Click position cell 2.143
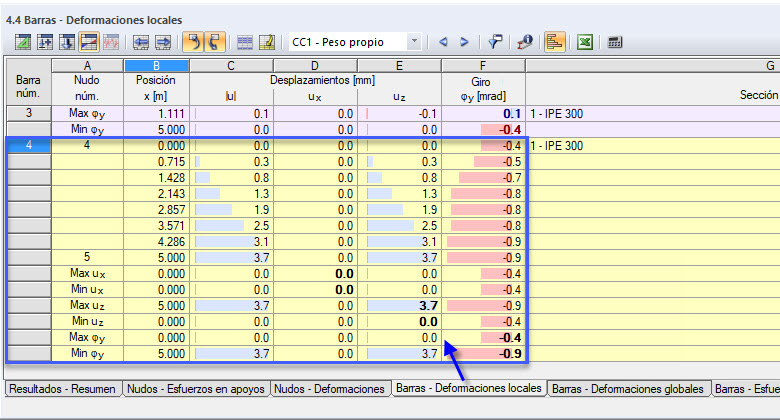Screen dimensions: 780x420 tap(156, 194)
